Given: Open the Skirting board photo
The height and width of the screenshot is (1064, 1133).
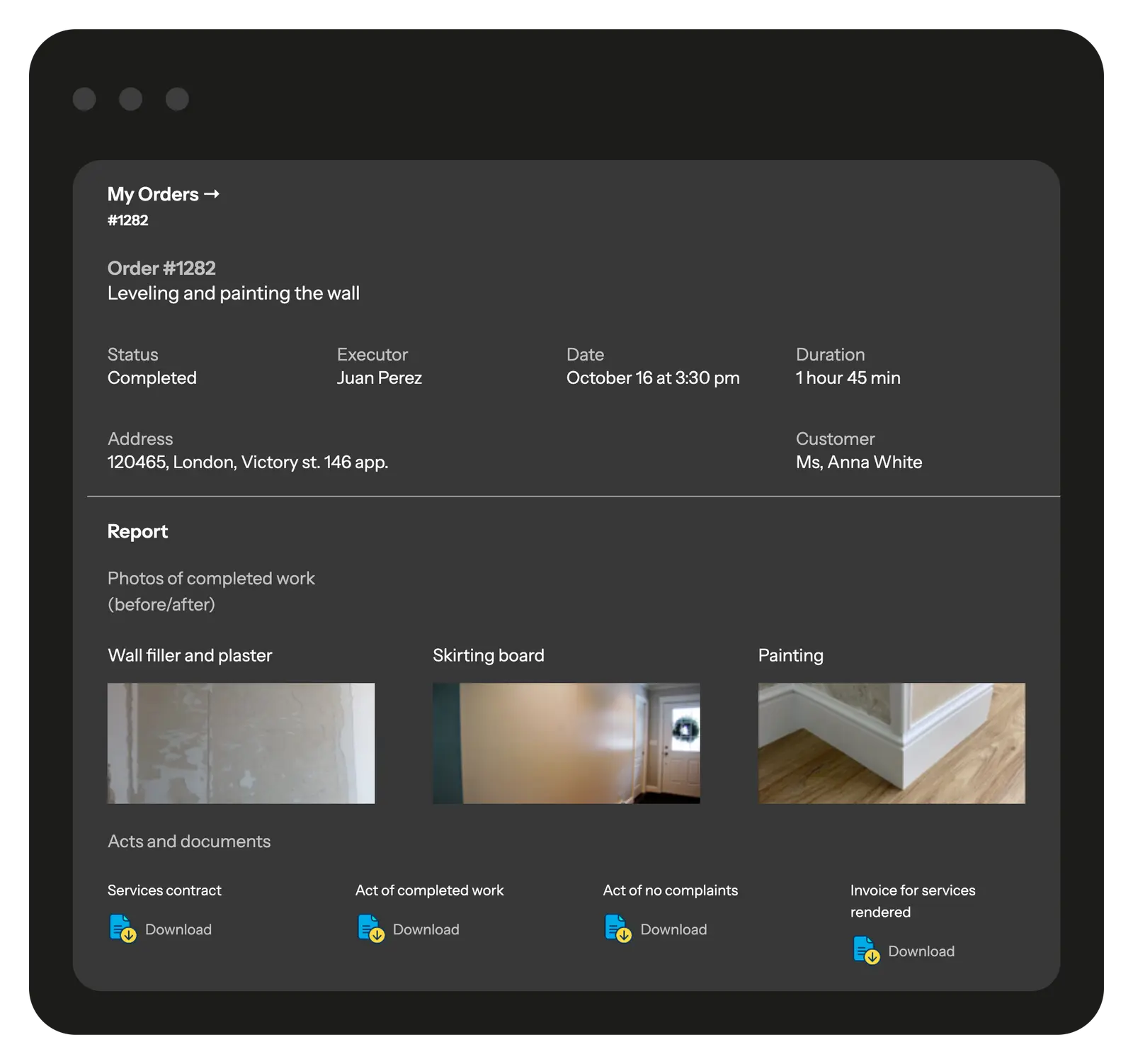Looking at the screenshot, I should click(566, 743).
